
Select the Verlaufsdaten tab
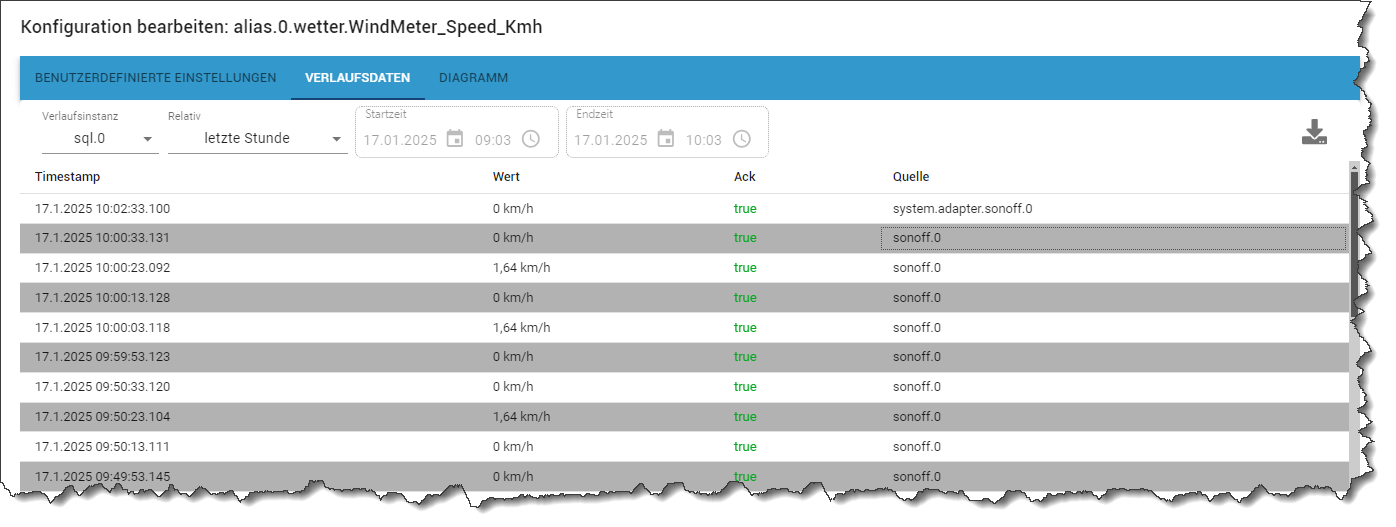click(x=358, y=78)
